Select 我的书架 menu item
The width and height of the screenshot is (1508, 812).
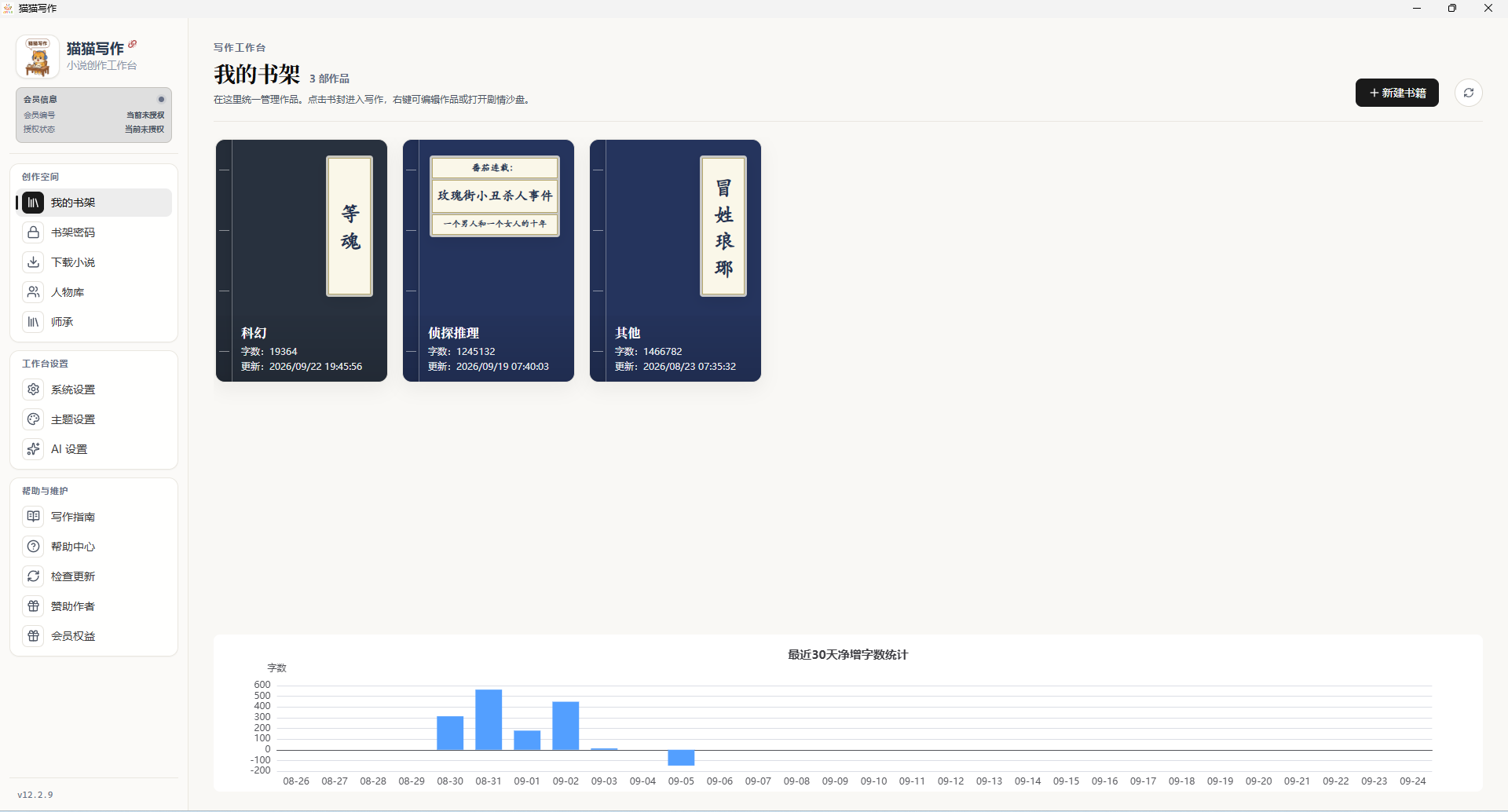[x=93, y=203]
